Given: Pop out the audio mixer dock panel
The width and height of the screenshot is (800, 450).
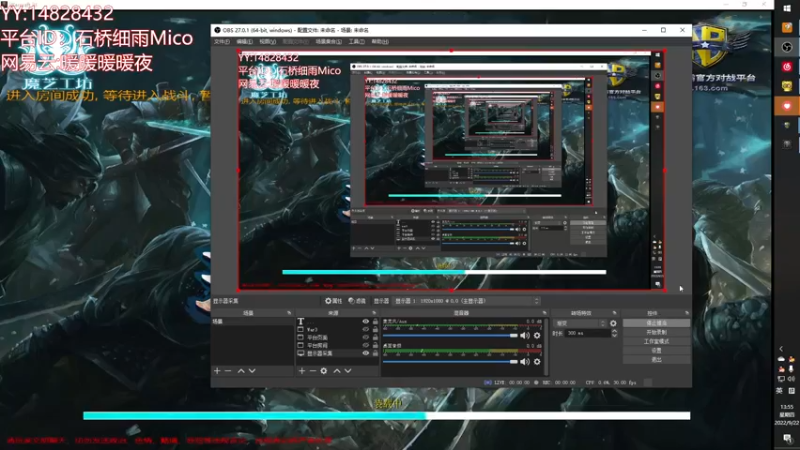Looking at the screenshot, I should point(544,313).
